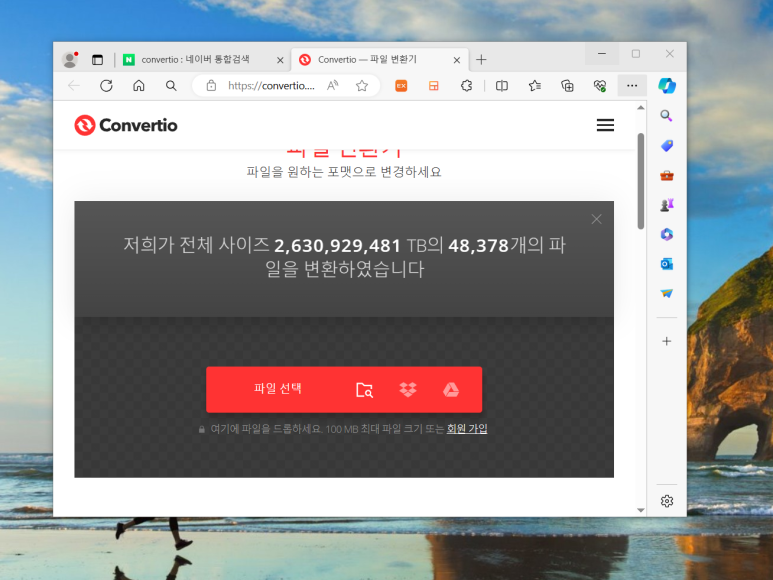Open Browser essentials heart icon

pos(600,86)
